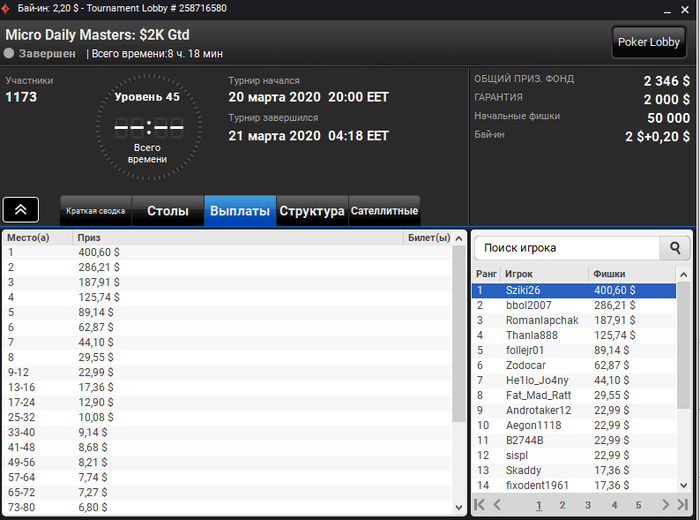Open the Структура tab
The width and height of the screenshot is (700, 520).
[x=312, y=211]
